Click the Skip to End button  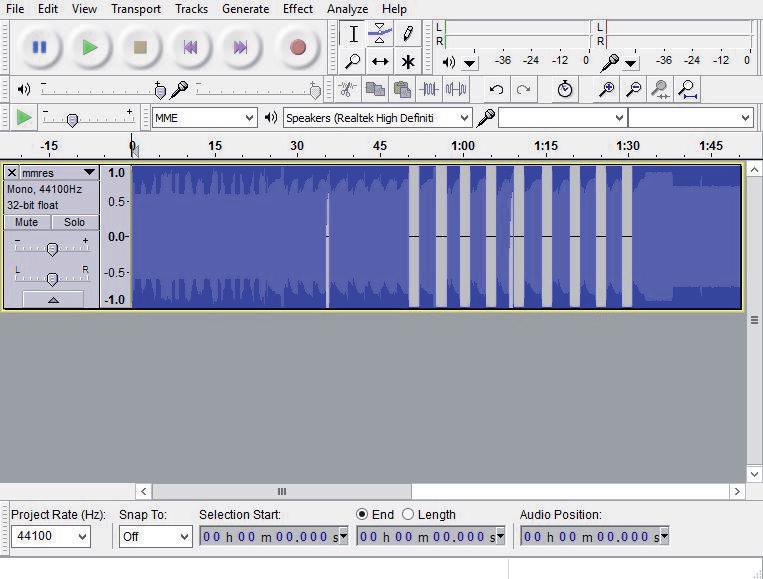click(x=240, y=47)
